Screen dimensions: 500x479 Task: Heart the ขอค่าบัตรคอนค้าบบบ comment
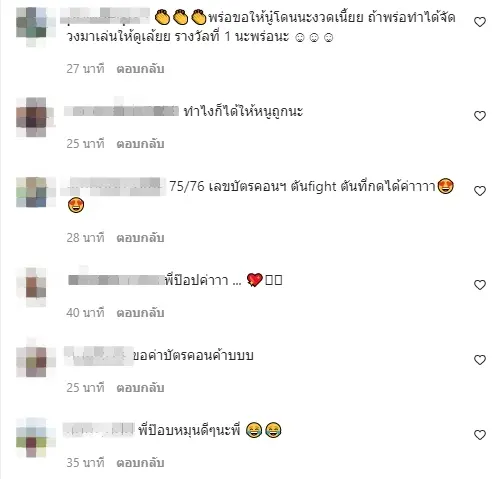pyautogui.click(x=480, y=360)
